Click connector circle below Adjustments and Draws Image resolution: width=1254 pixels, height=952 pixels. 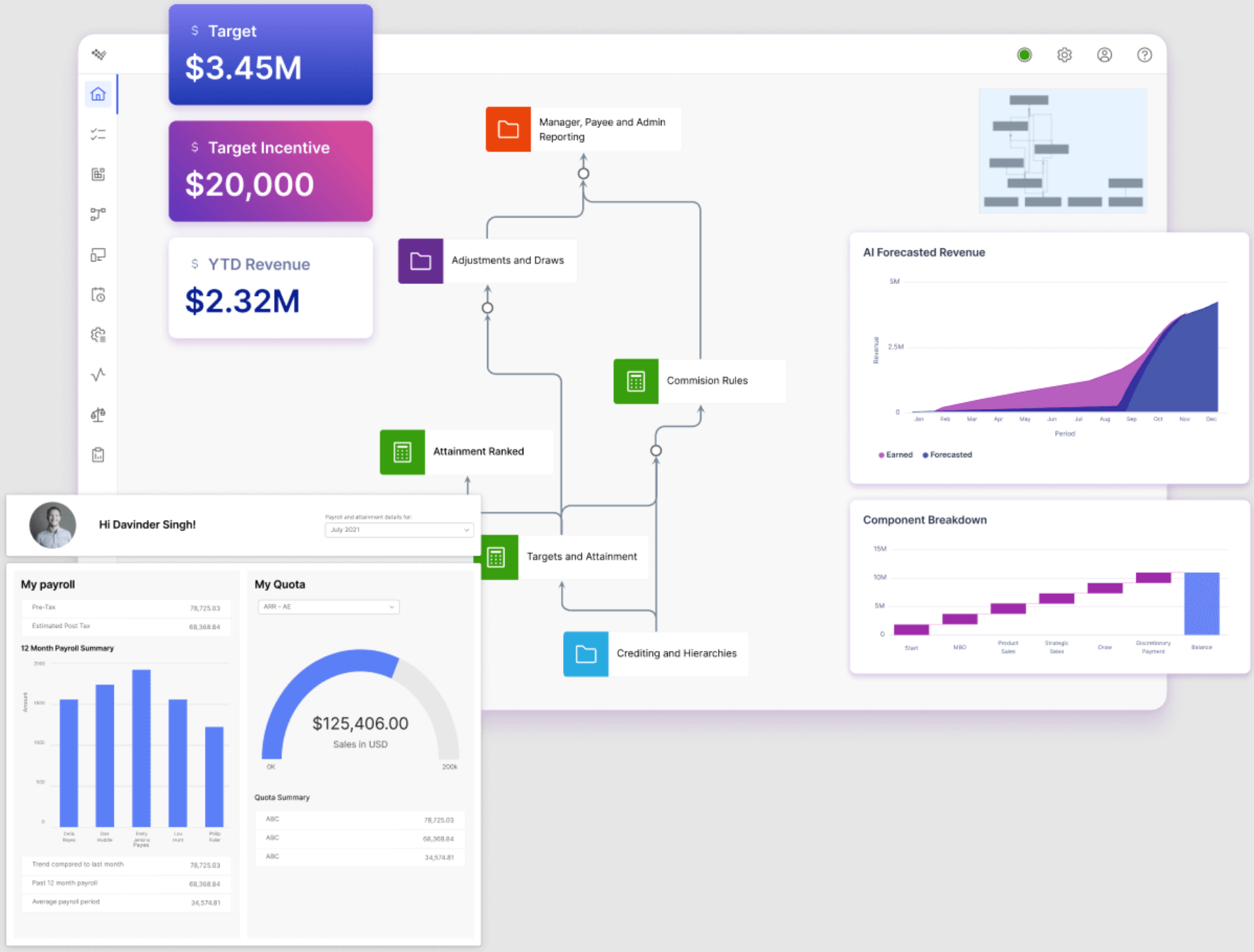pos(488,308)
